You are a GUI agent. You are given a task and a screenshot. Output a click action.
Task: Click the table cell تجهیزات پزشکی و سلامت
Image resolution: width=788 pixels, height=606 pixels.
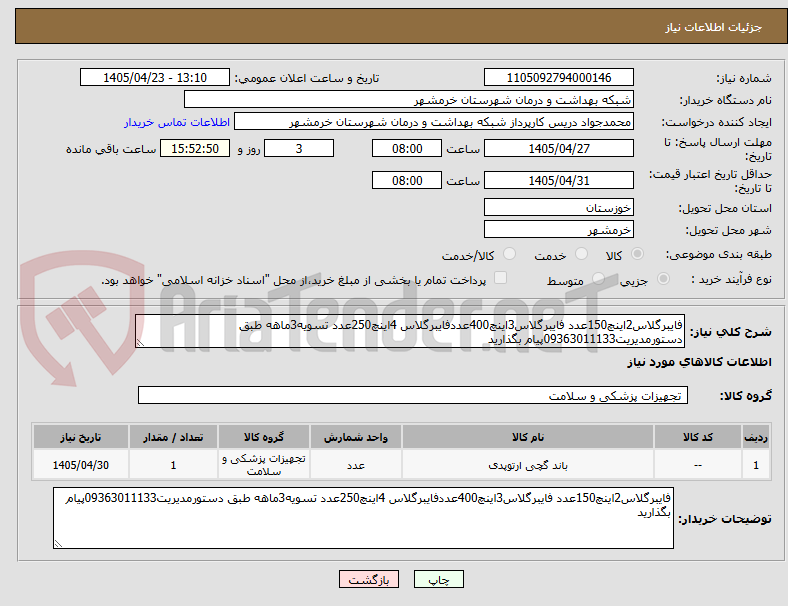point(263,465)
